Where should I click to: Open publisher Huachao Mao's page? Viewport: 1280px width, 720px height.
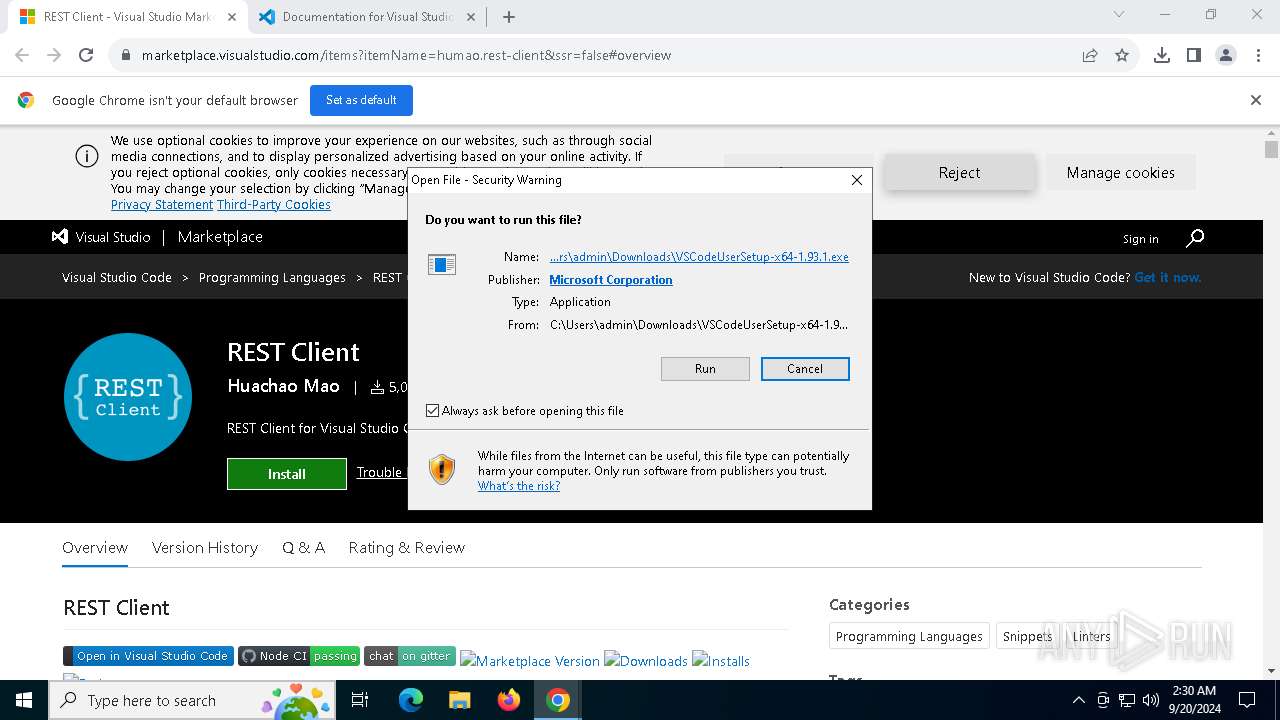click(283, 386)
